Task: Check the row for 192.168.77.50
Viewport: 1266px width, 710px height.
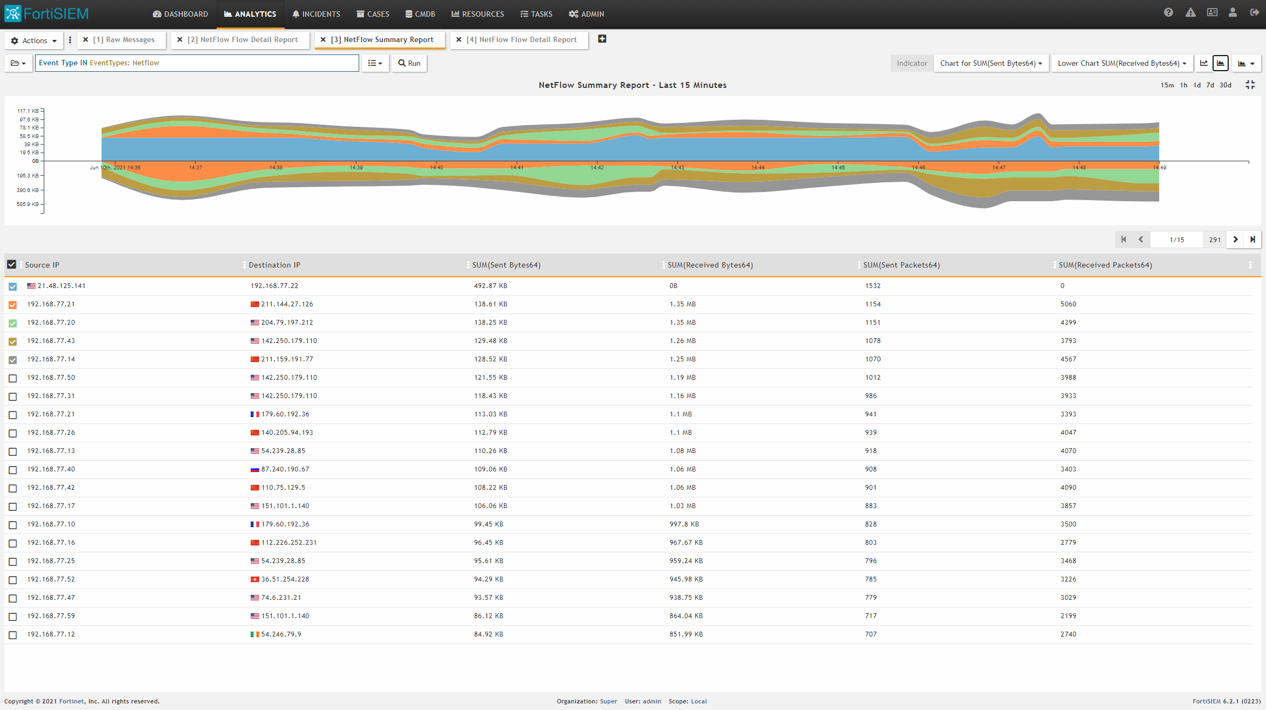Action: coord(11,377)
